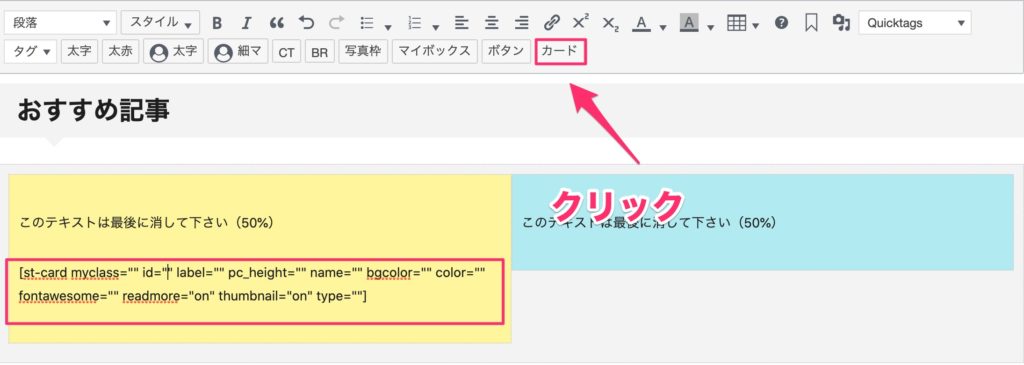Insert a table
Screen dimensions: 1024x365
click(x=737, y=24)
